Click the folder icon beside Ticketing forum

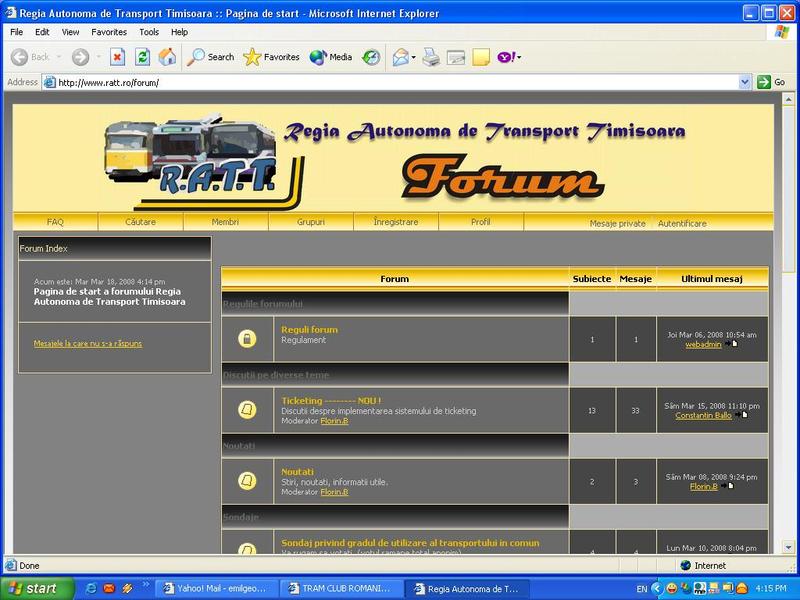pyautogui.click(x=247, y=410)
